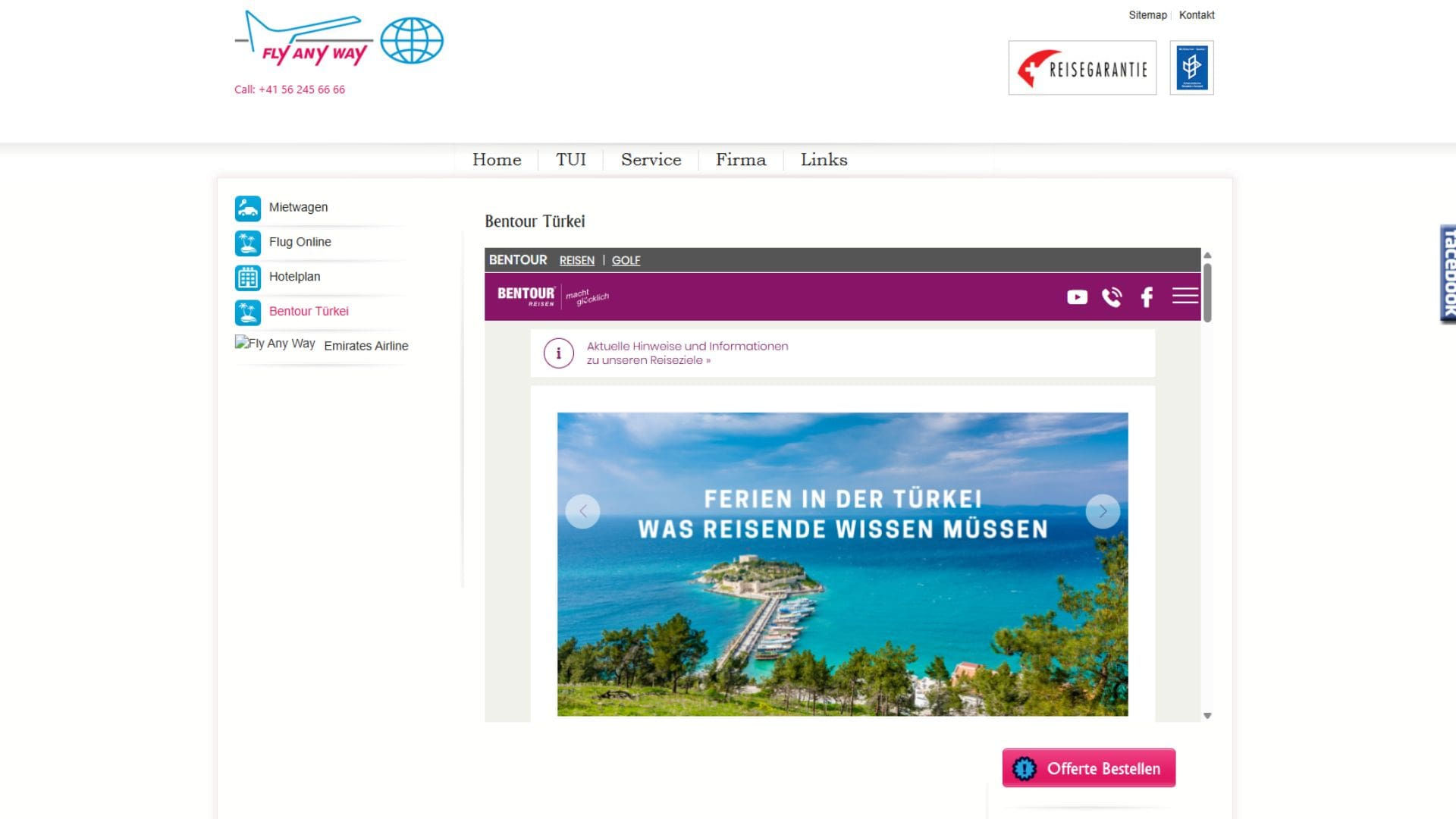Click the iframe scrollbar down arrow
This screenshot has height=819, width=1456.
click(x=1207, y=716)
